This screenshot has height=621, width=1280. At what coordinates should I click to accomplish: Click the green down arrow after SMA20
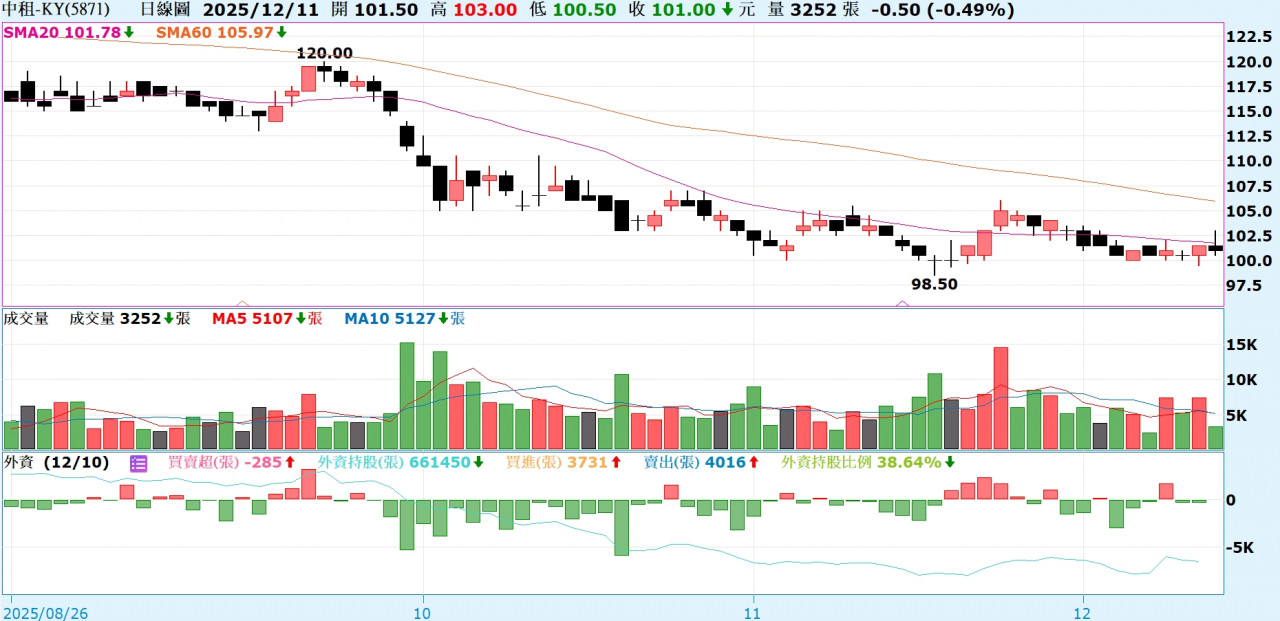129,33
